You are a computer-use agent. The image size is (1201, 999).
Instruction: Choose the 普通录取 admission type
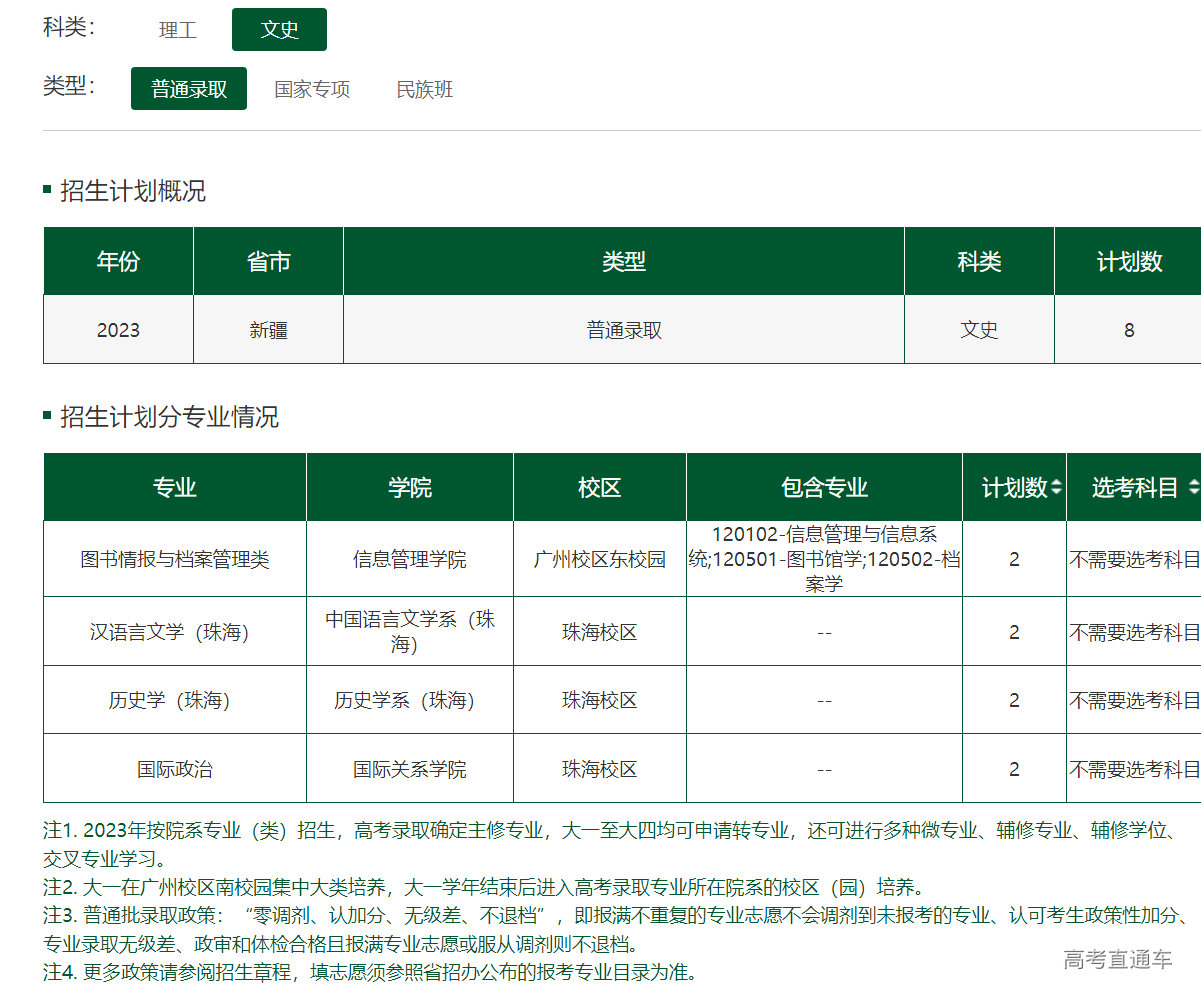pos(189,89)
